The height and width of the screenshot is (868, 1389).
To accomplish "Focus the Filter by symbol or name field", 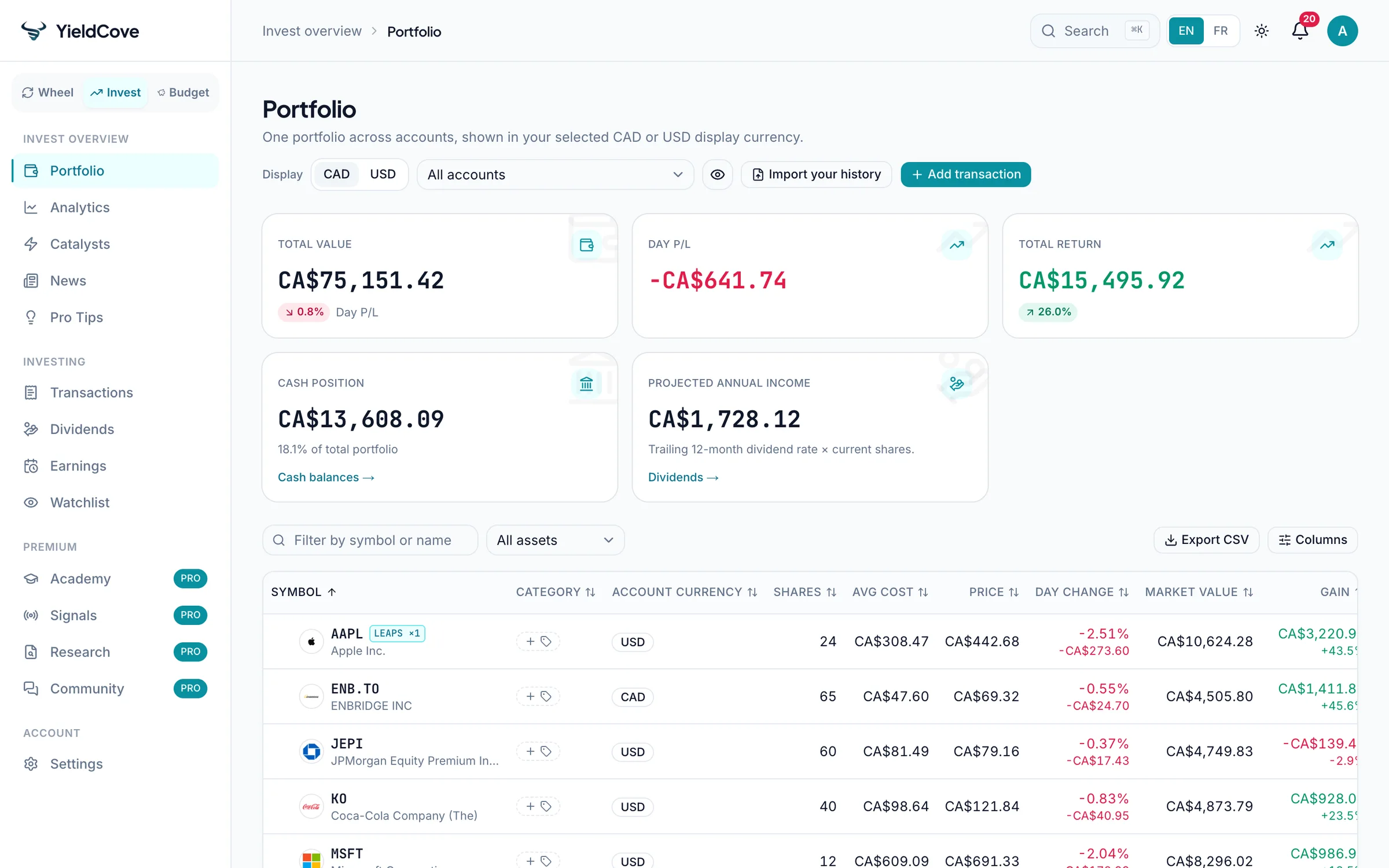I will [370, 540].
